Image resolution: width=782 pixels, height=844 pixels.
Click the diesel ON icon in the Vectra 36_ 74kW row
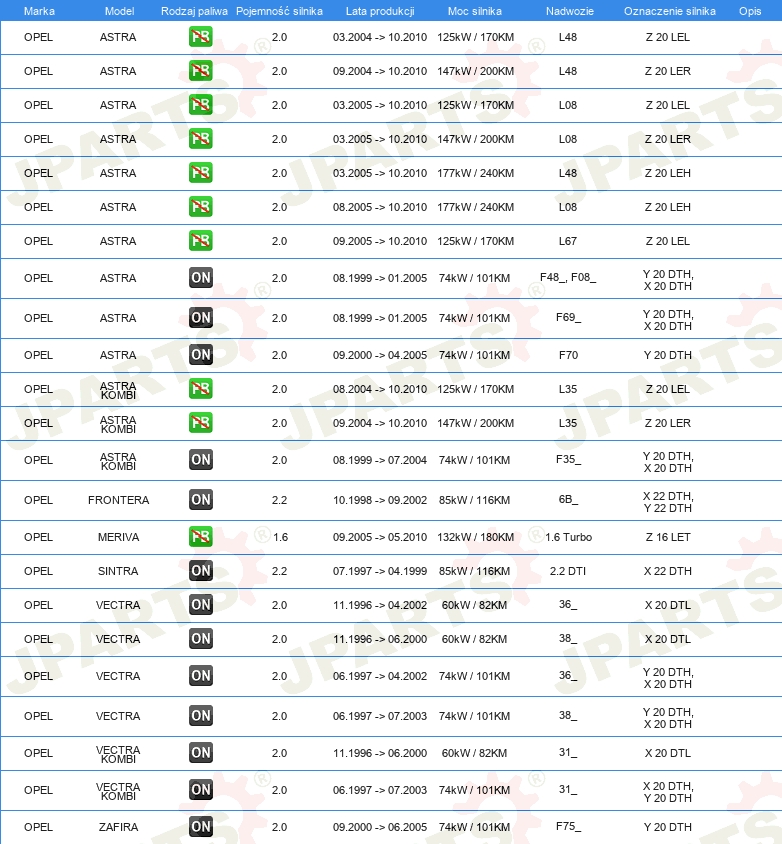point(200,676)
